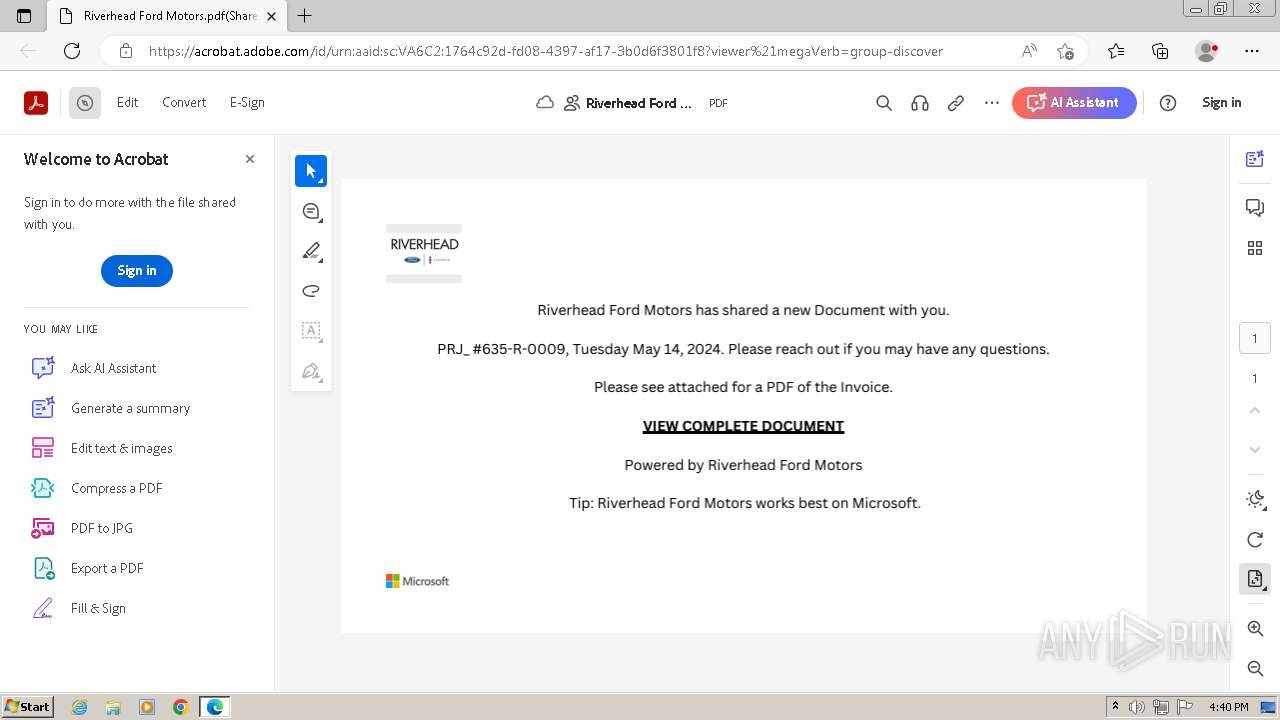Open the more options ellipsis in Acrobat

click(992, 103)
